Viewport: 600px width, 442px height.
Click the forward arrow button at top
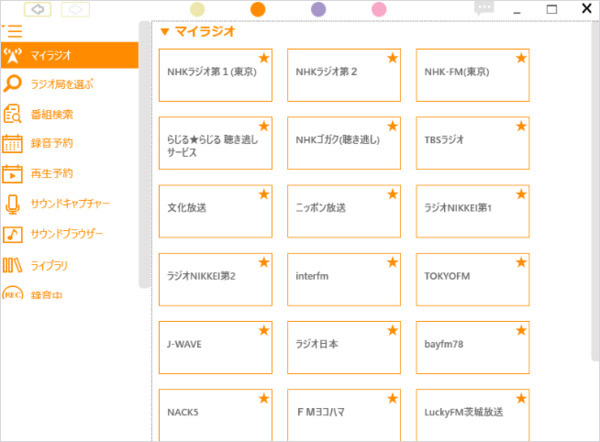[x=75, y=9]
